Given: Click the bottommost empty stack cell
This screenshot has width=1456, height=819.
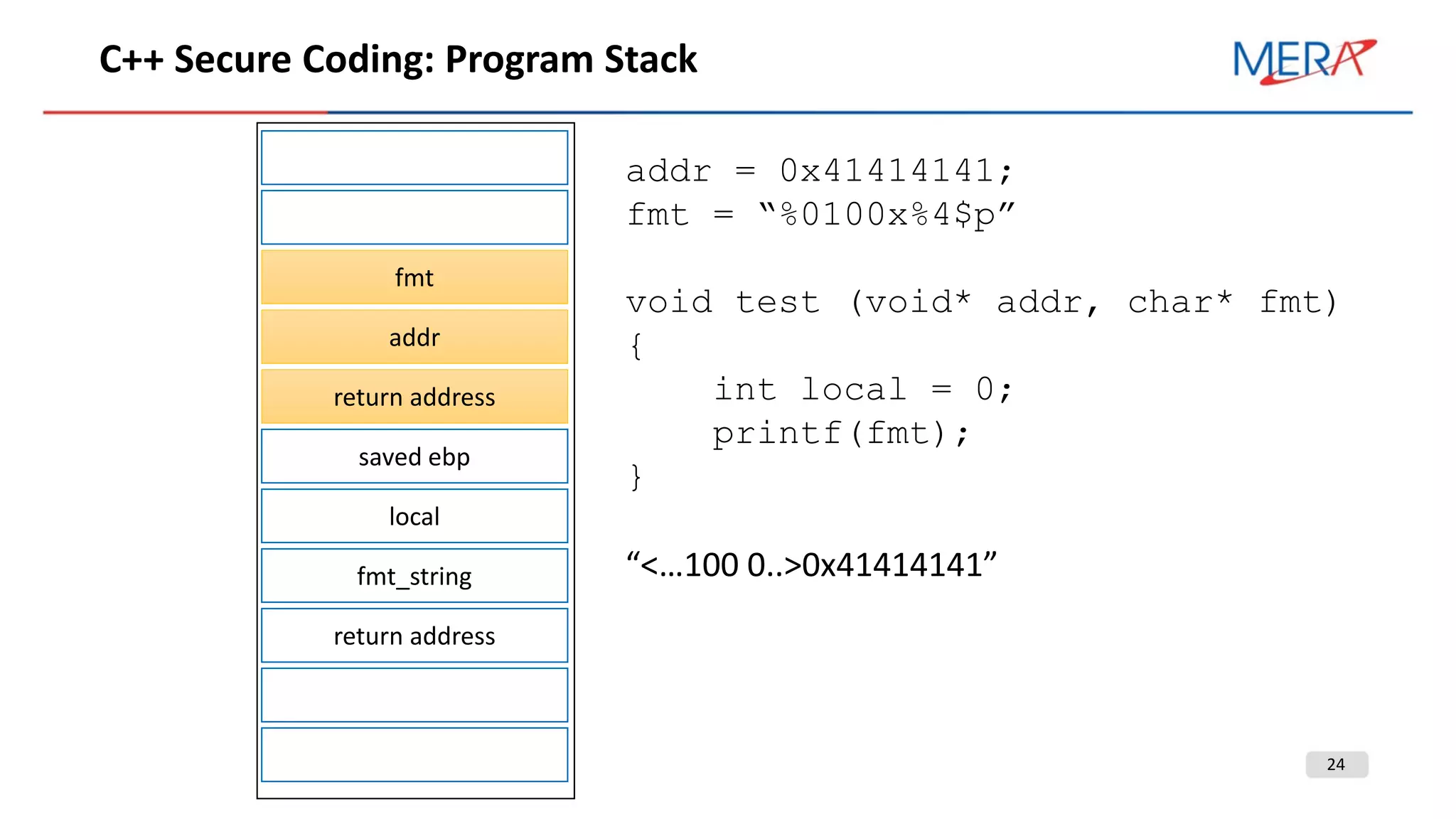Looking at the screenshot, I should tap(414, 754).
